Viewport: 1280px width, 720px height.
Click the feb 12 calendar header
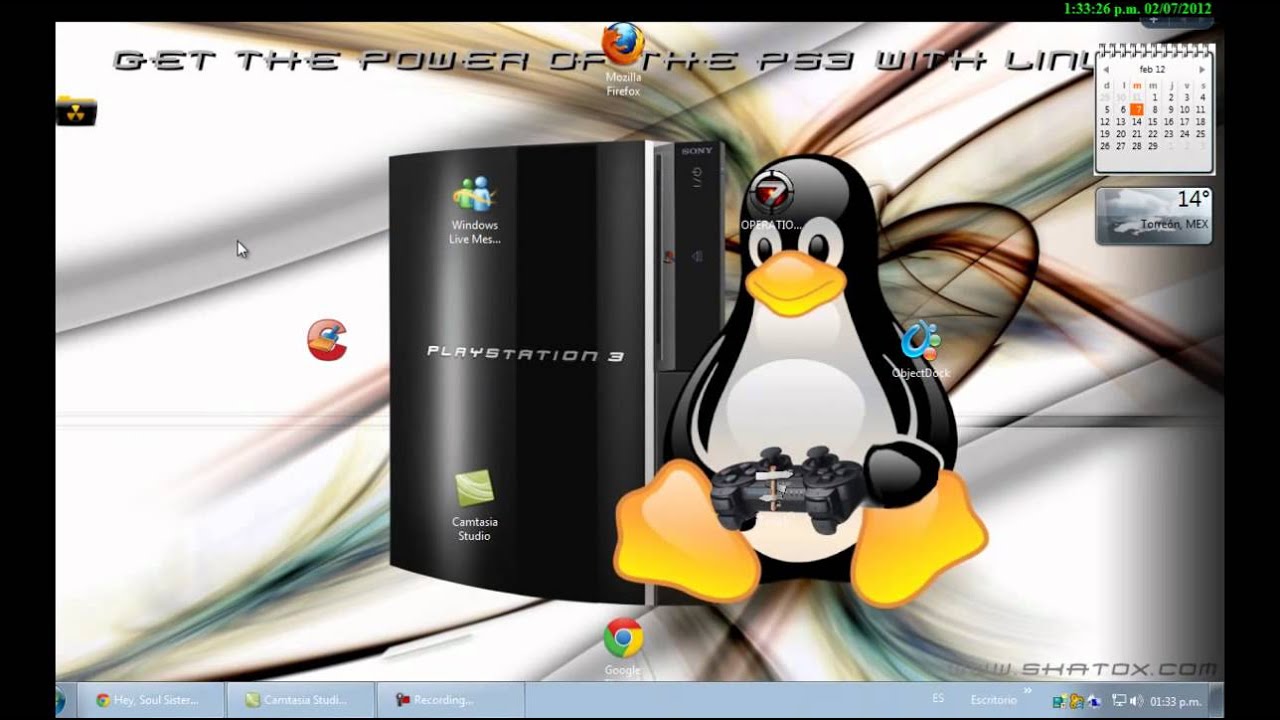click(x=1152, y=70)
